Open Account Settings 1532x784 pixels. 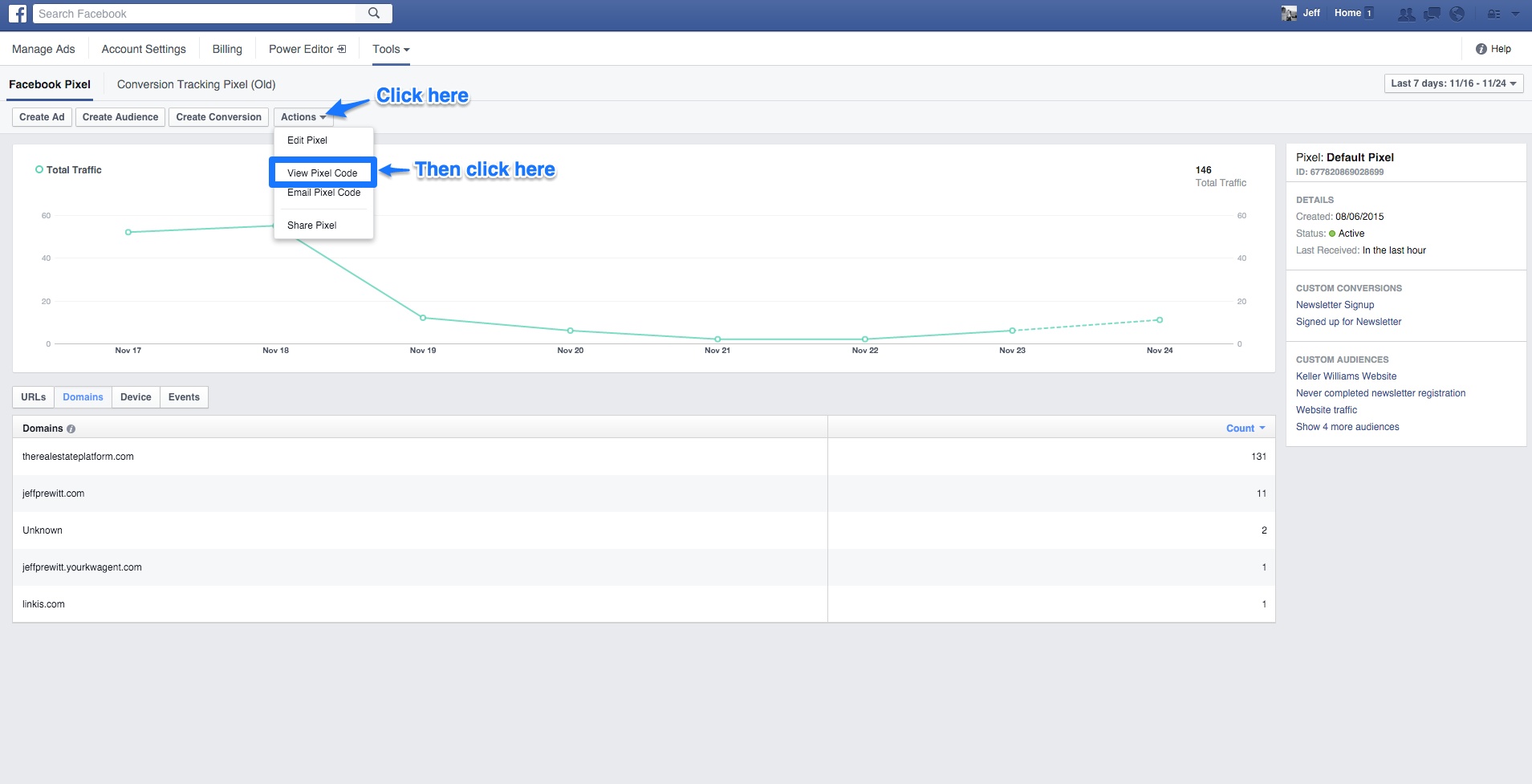144,49
